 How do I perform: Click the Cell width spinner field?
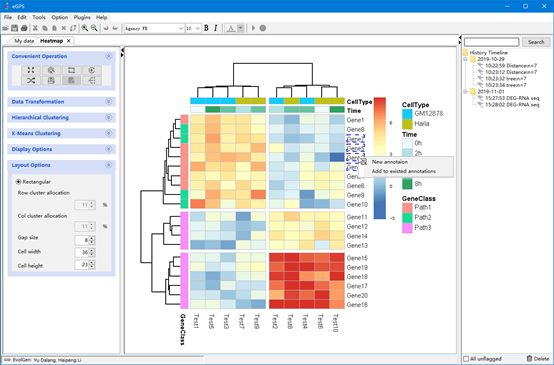(x=85, y=252)
